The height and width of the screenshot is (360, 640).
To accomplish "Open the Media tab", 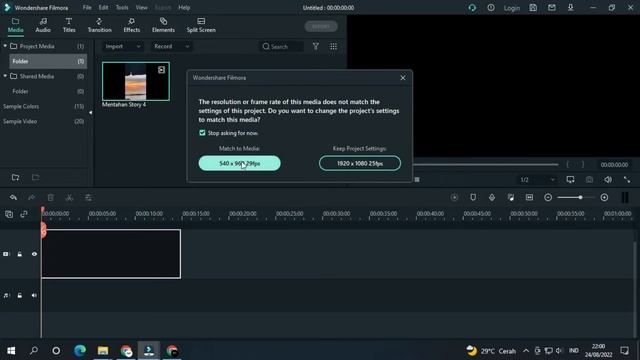I will tap(16, 25).
